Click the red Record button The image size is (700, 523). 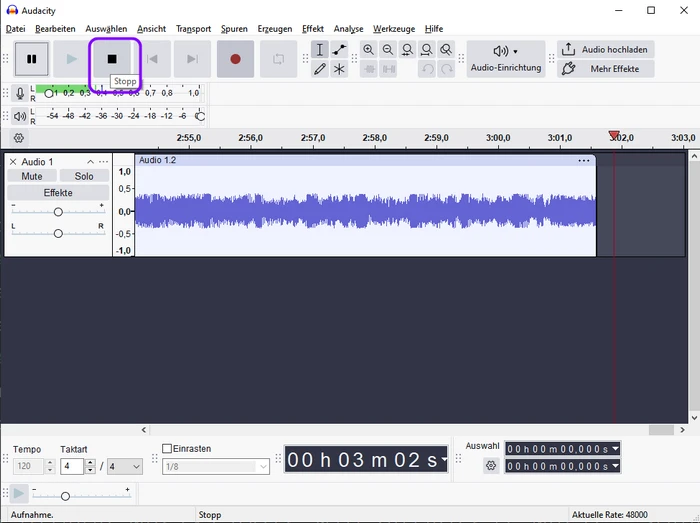[x=235, y=59]
